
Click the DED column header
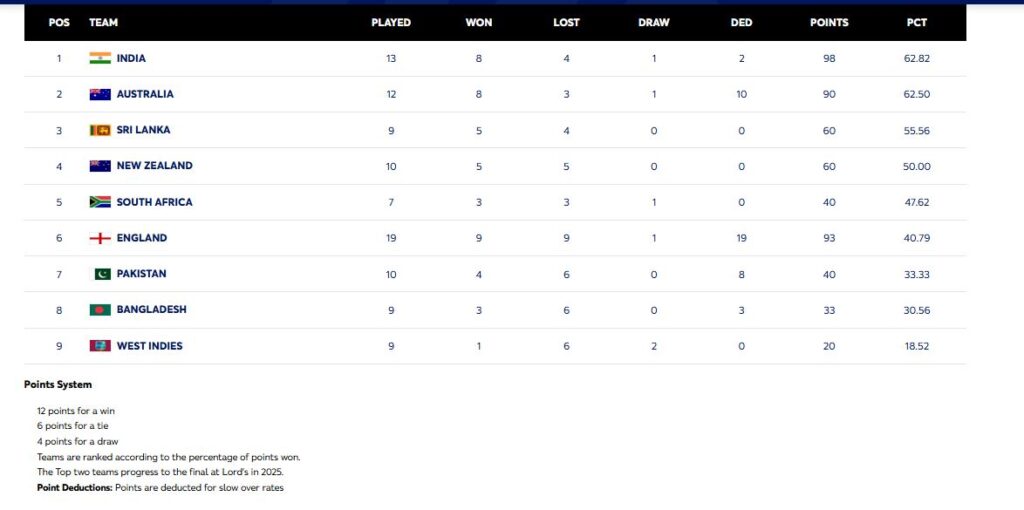741,22
